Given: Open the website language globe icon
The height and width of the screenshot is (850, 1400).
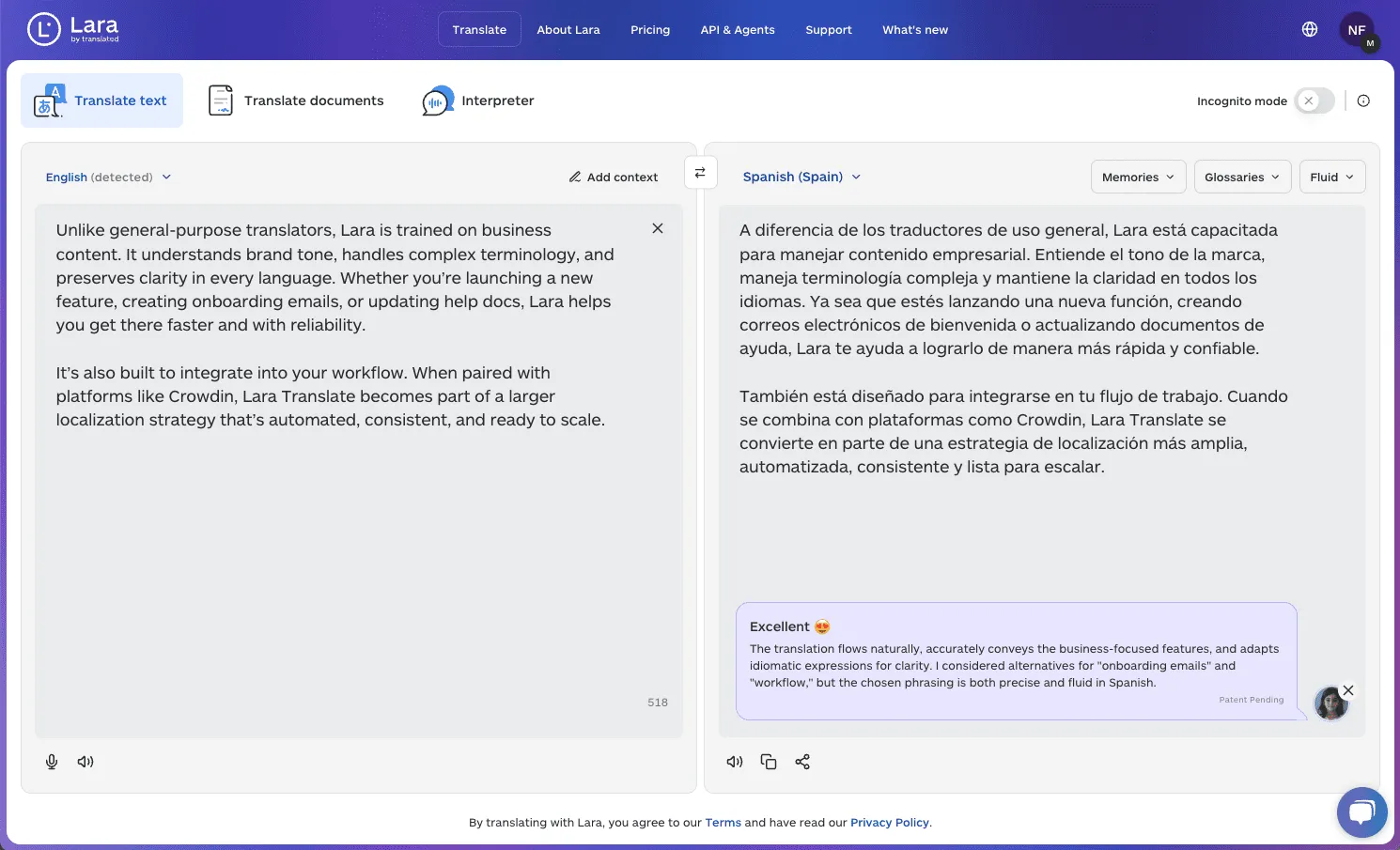Looking at the screenshot, I should 1310,29.
